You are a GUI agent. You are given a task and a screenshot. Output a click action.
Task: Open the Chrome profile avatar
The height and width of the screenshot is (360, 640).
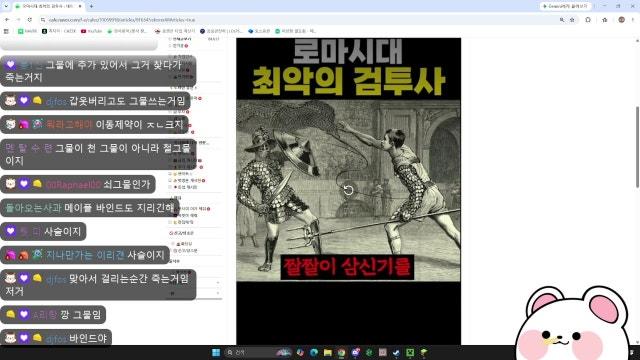point(621,20)
